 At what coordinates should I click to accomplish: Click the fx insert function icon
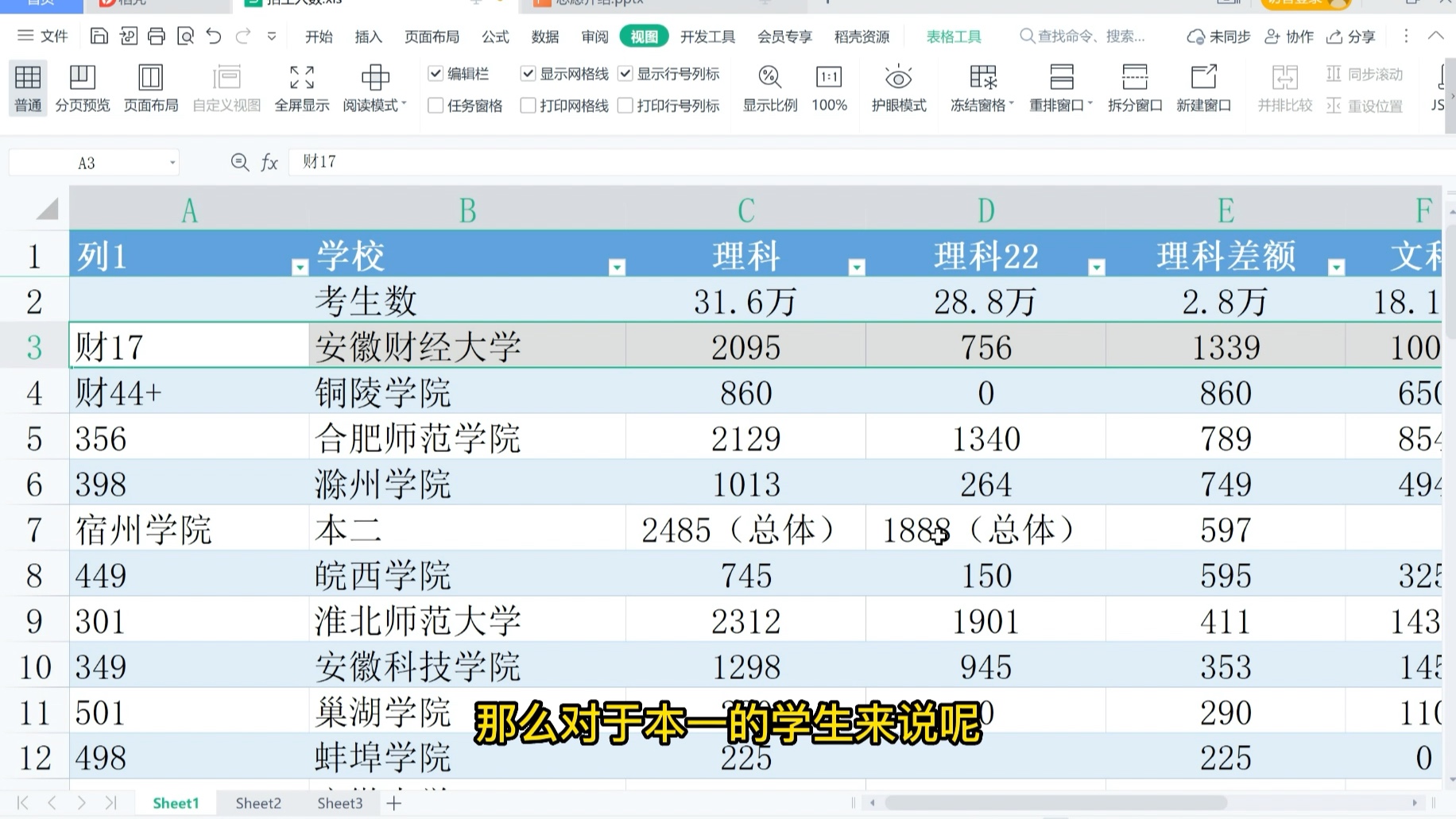coord(269,163)
